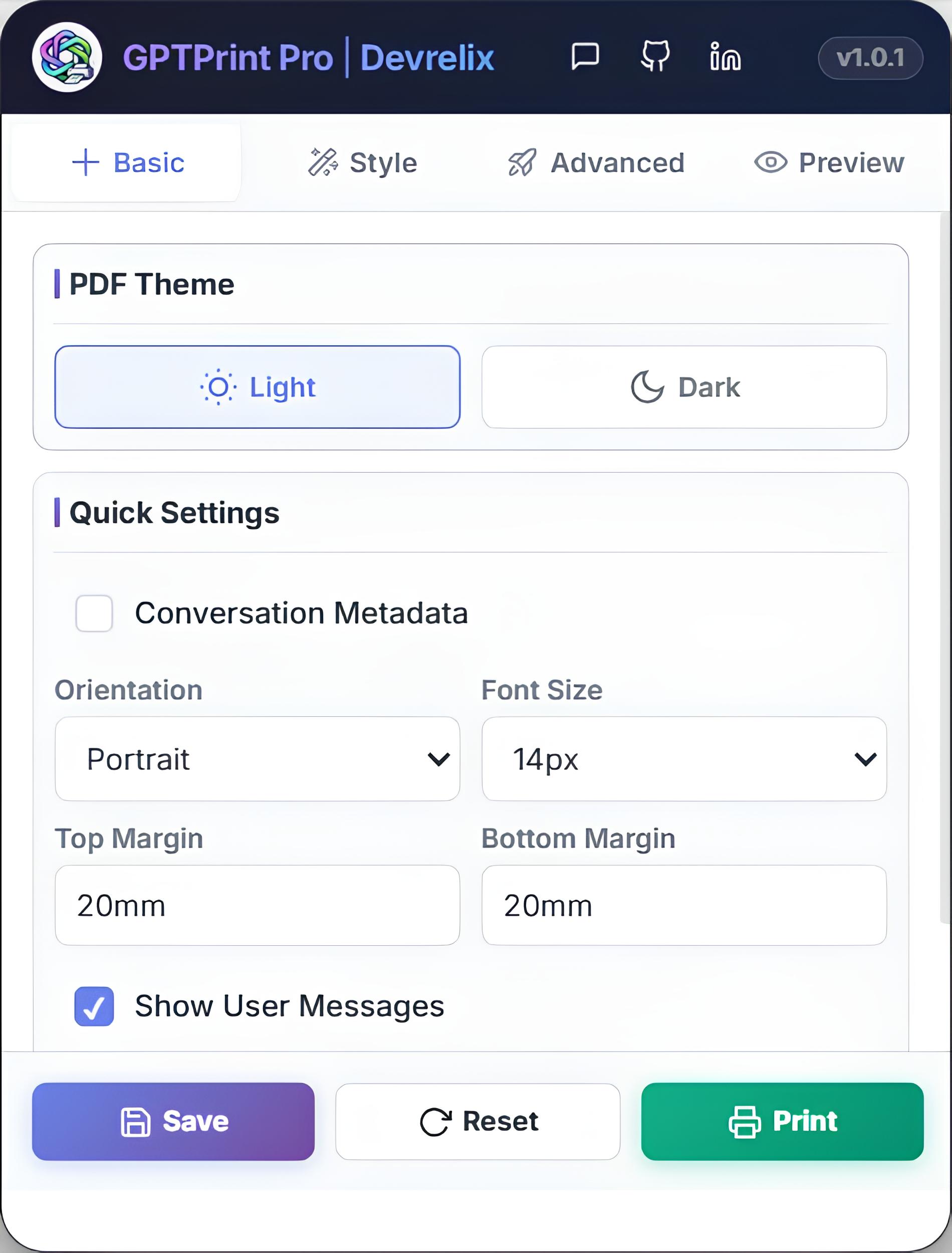Click the v1.0.1 version badge
Viewport: 952px width, 1253px height.
(x=871, y=57)
